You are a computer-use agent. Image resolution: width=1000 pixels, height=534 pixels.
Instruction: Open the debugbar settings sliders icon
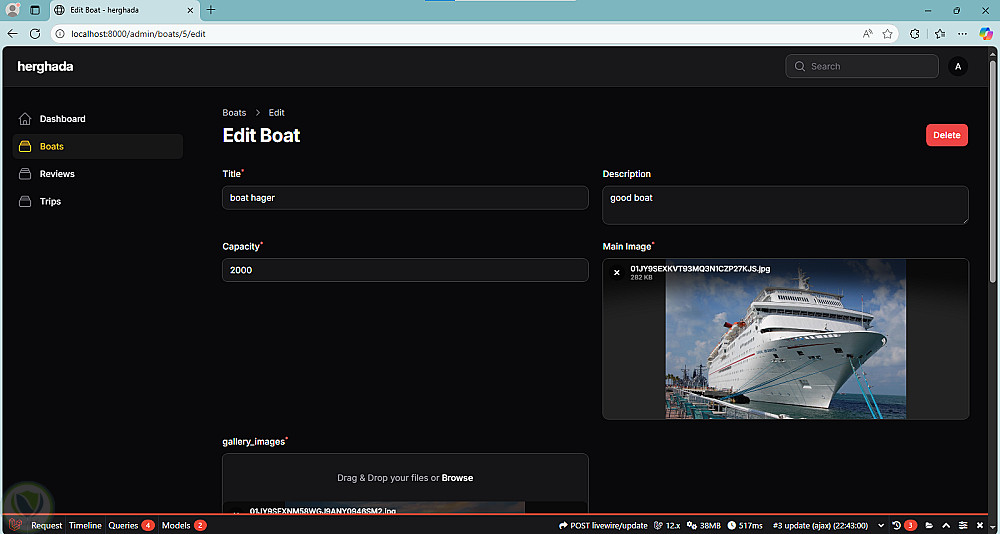pos(963,526)
